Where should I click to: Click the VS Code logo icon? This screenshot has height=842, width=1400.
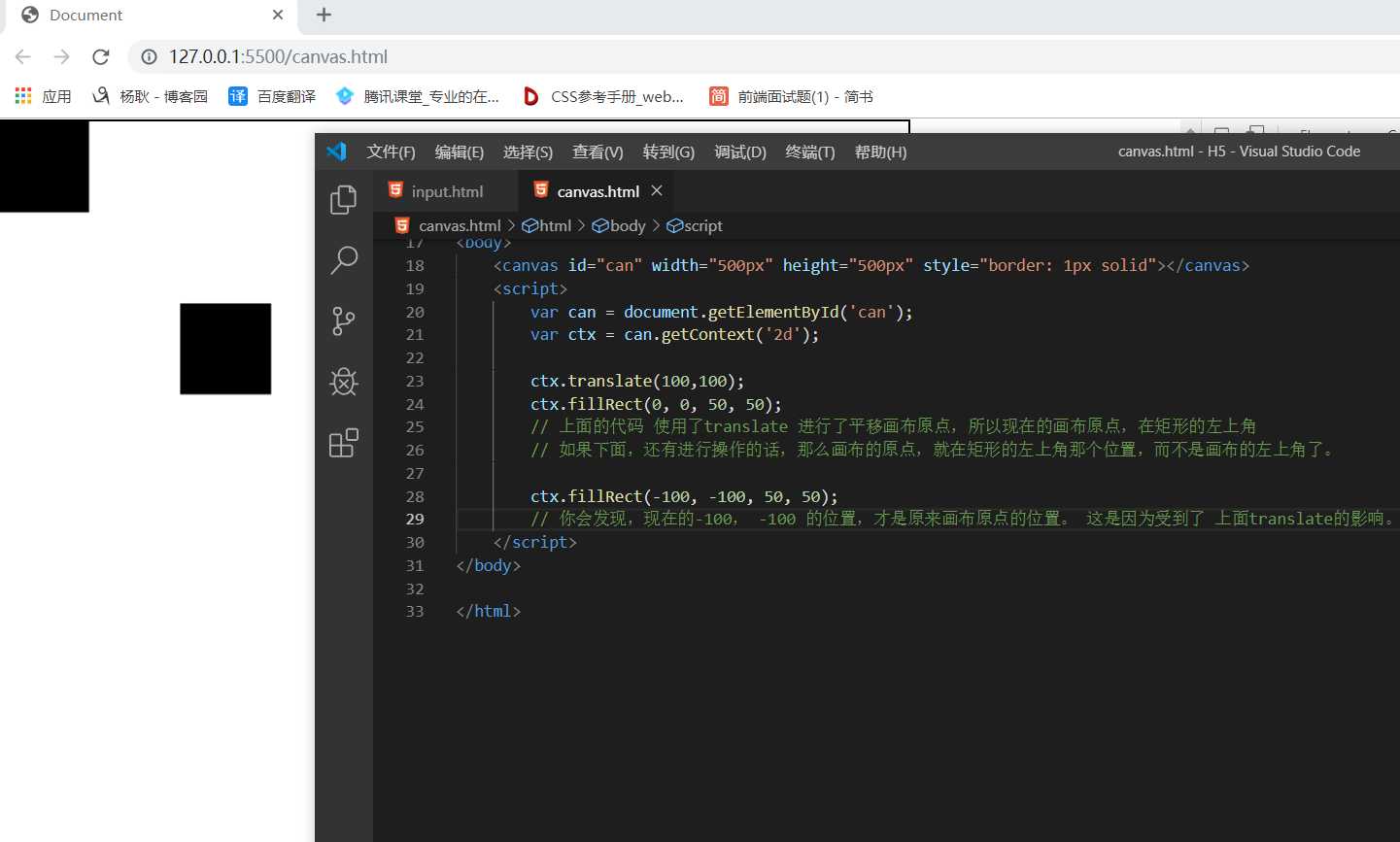pos(336,152)
